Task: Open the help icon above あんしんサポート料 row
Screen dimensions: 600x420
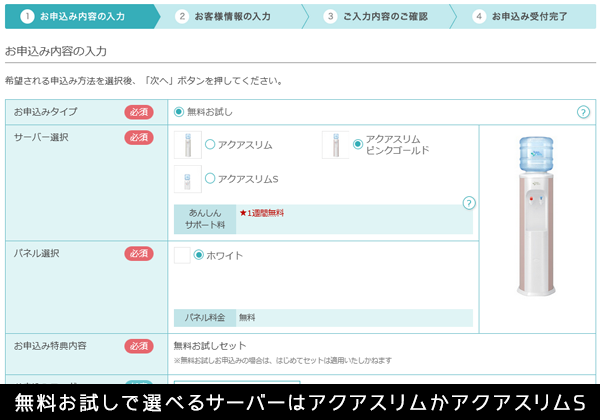Action: tap(469, 203)
